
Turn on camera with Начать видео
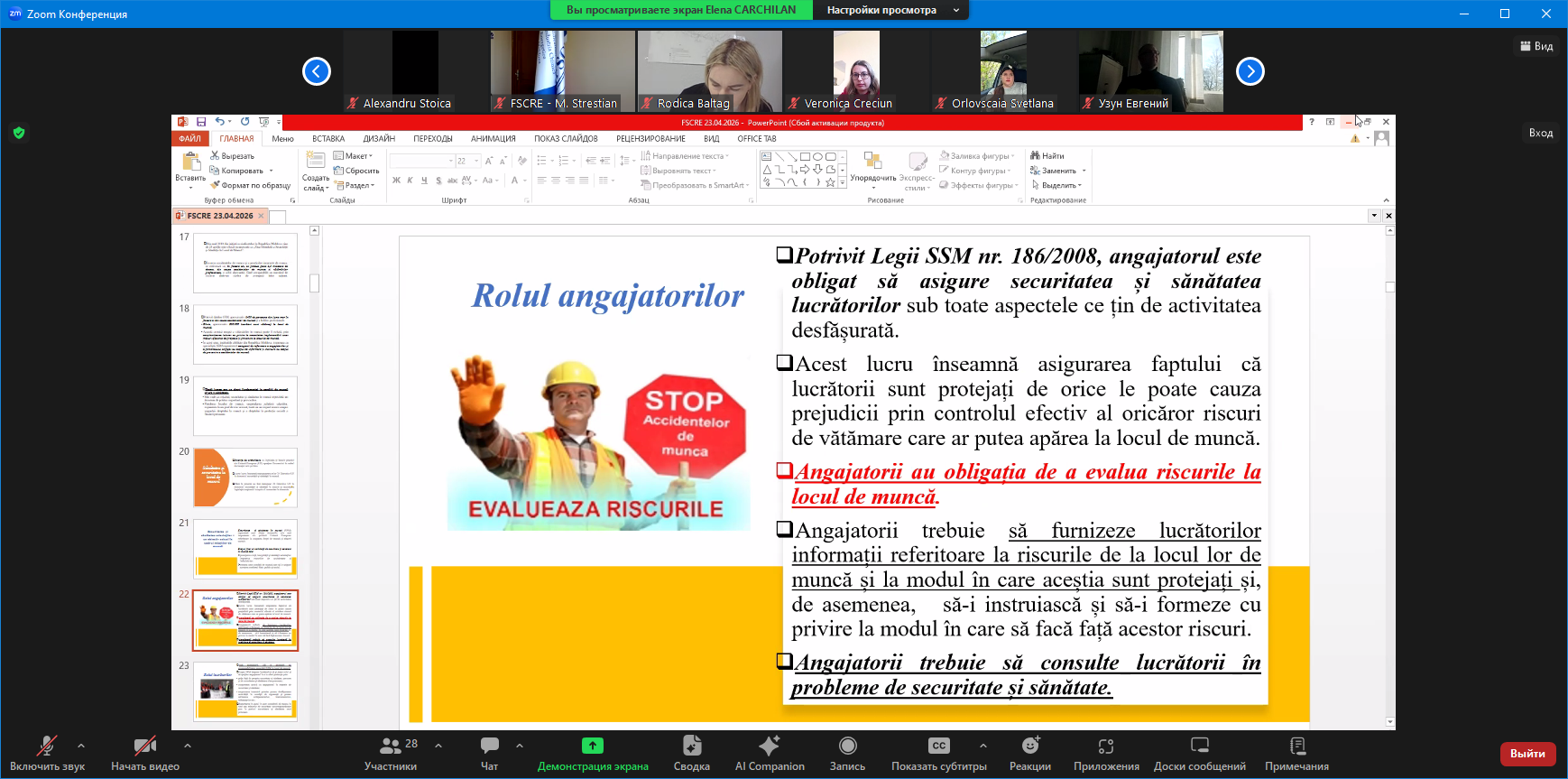pyautogui.click(x=144, y=753)
